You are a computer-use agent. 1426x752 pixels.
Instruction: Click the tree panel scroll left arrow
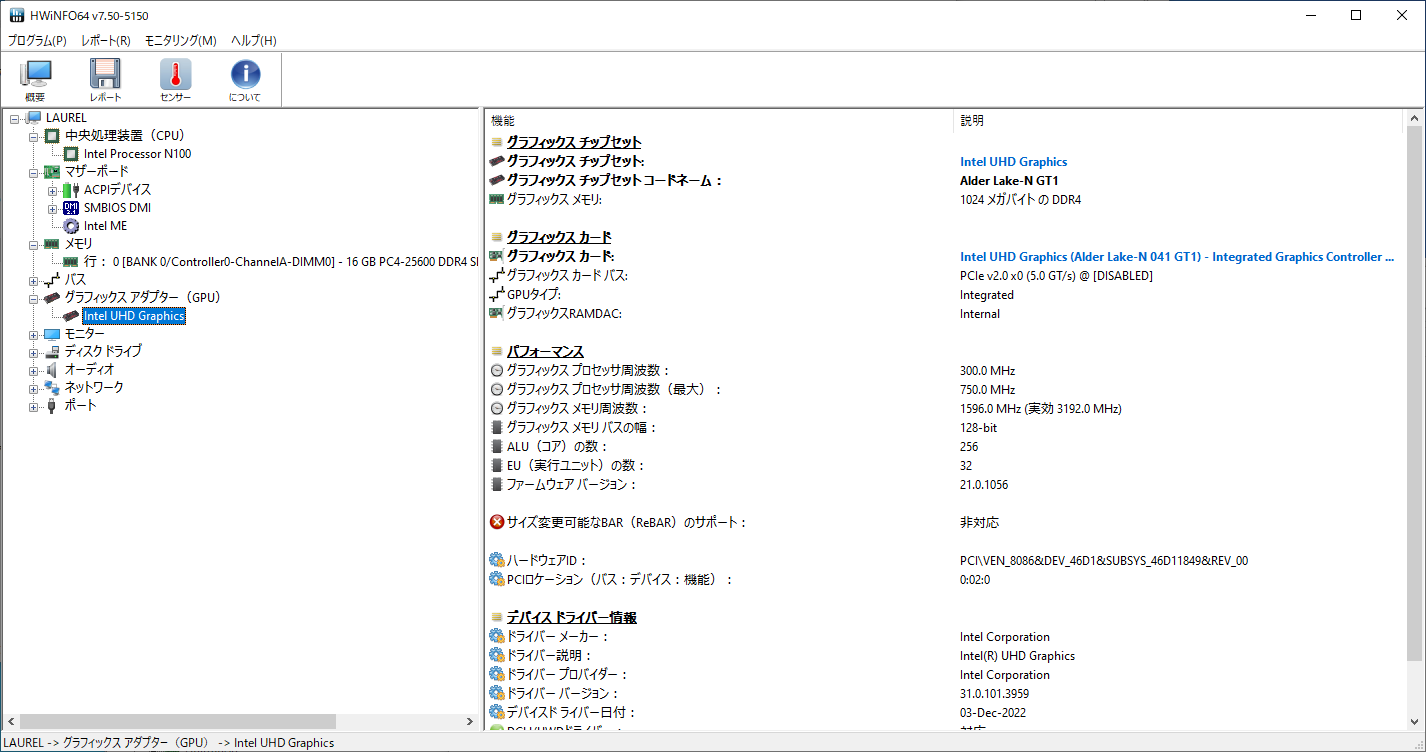[10, 721]
